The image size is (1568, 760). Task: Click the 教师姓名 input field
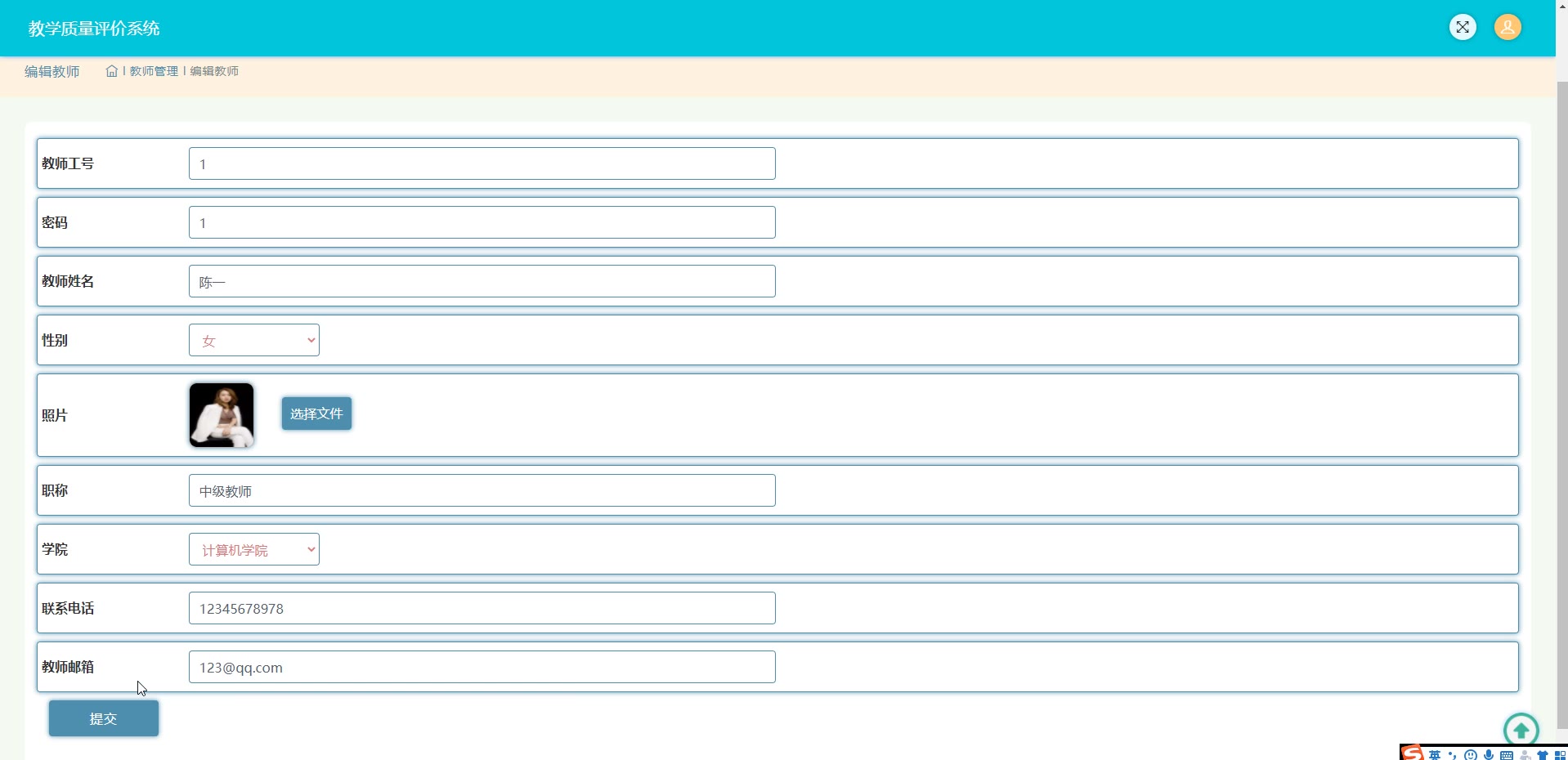click(x=482, y=281)
